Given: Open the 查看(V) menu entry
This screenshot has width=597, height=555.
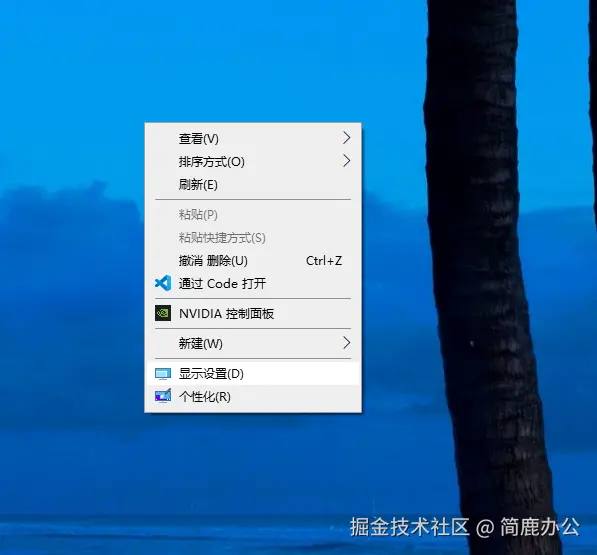Looking at the screenshot, I should pos(253,139).
